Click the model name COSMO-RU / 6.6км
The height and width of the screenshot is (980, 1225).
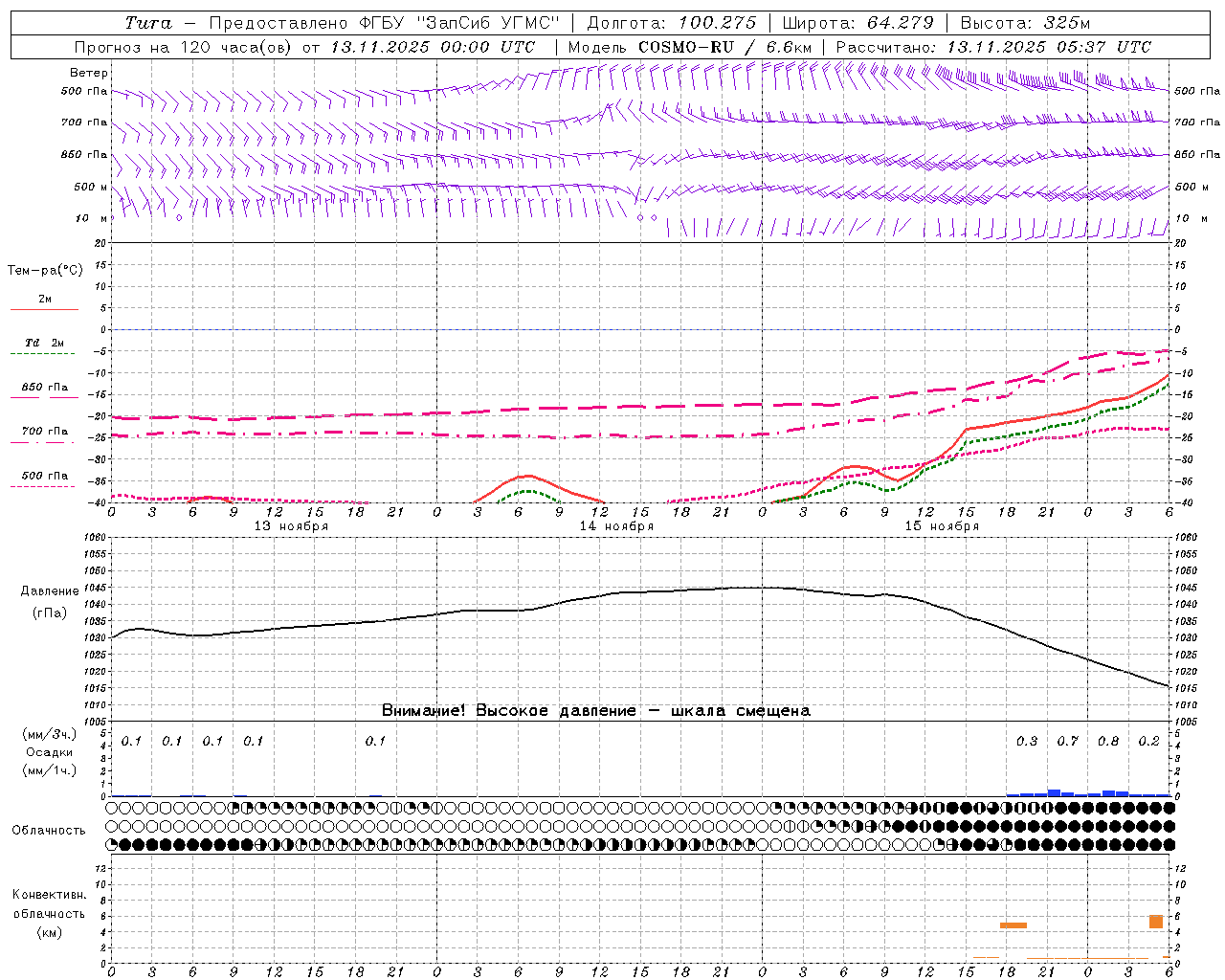[x=724, y=47]
